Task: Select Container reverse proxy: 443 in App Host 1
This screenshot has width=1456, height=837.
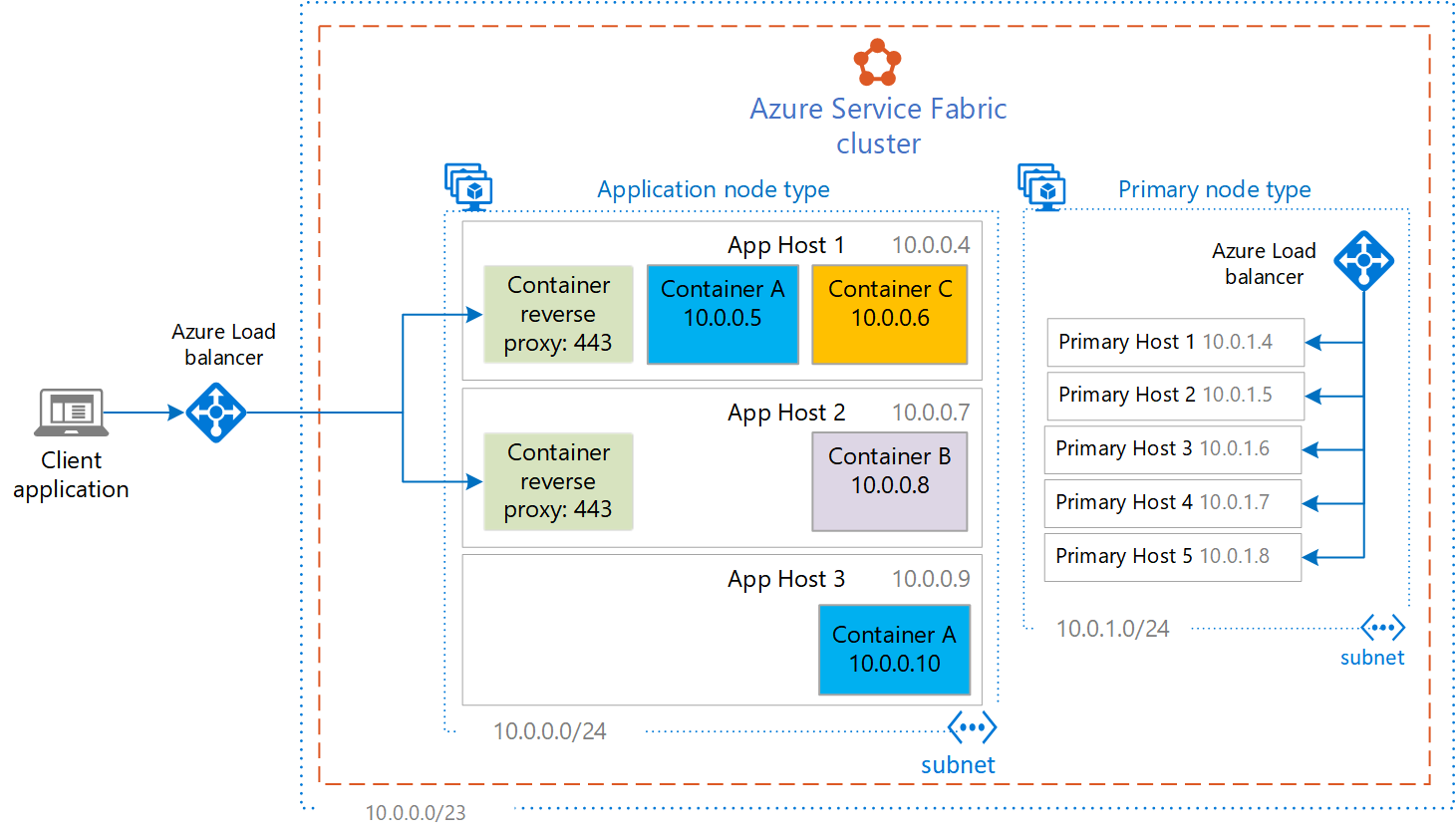Action: click(558, 314)
